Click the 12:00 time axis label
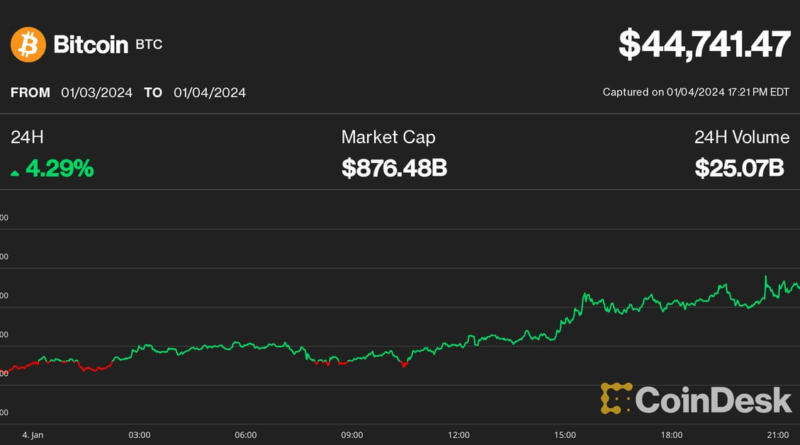800x445 pixels. pos(459,435)
